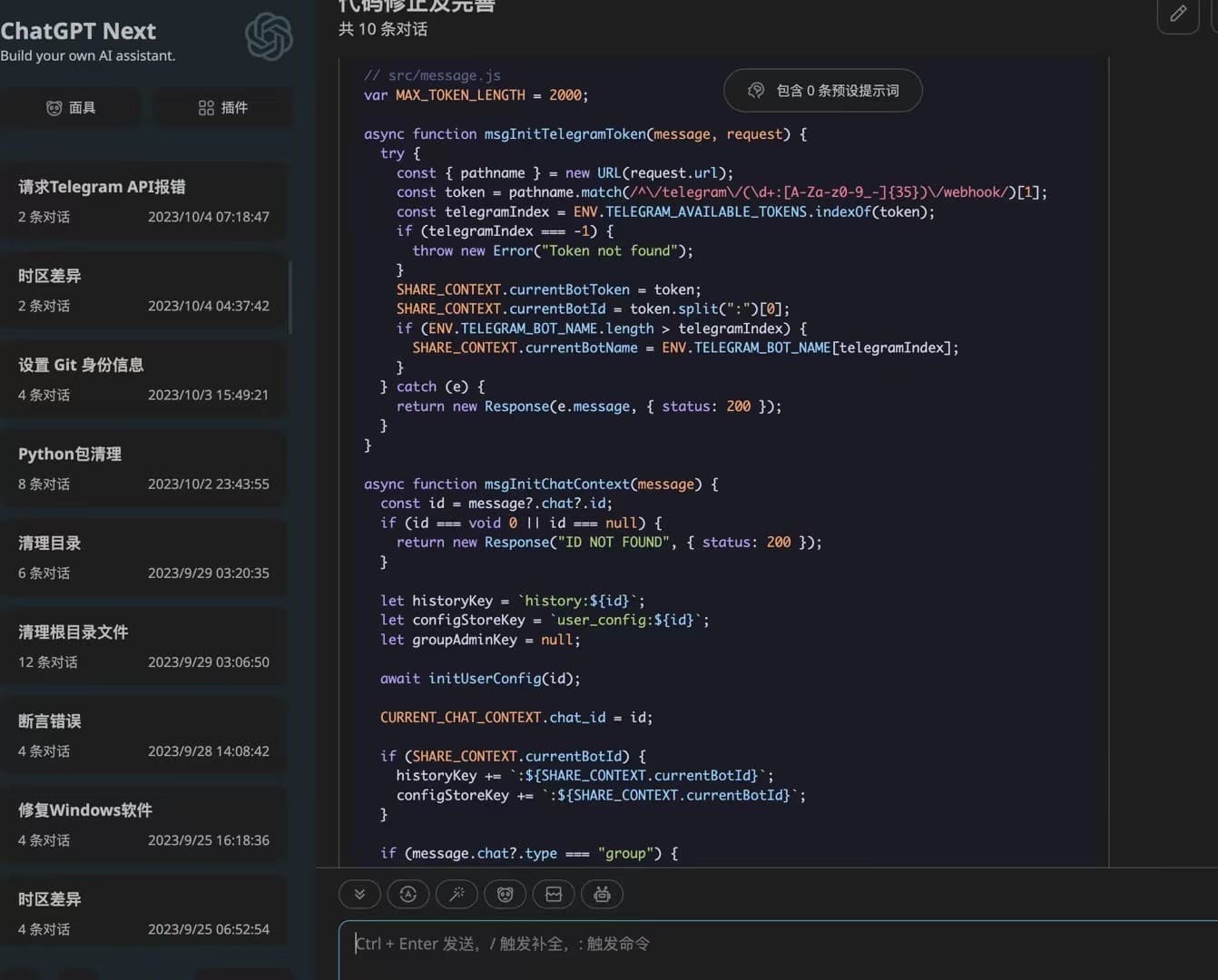Open the 面具 masks button

point(71,108)
